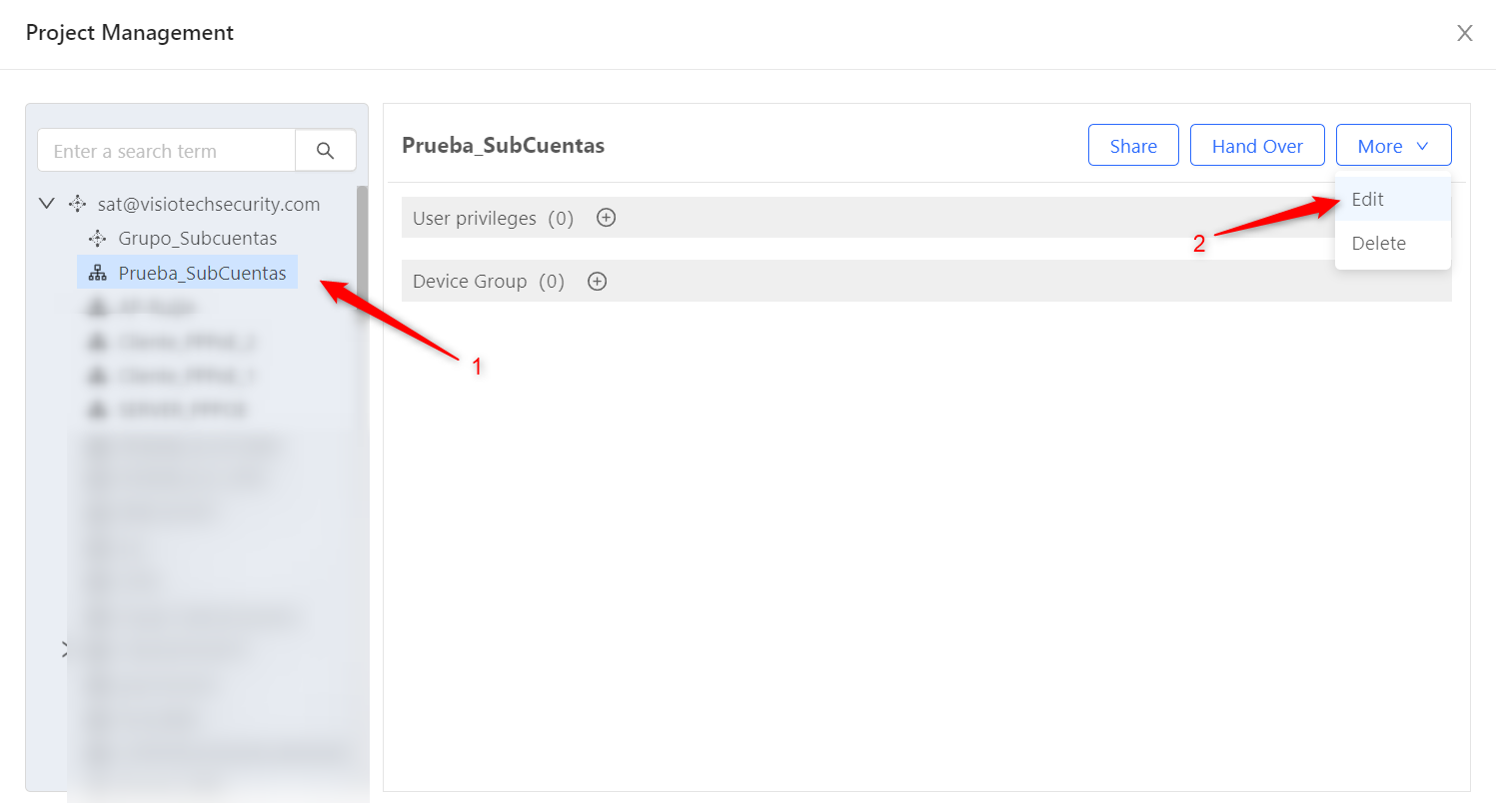Click the Prueba_SubCuentas hierarchy icon
Screen dimensions: 1496x812
coord(97,273)
